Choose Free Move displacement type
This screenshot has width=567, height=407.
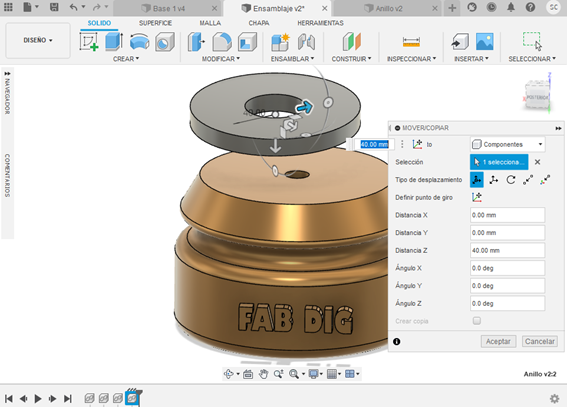tap(477, 180)
